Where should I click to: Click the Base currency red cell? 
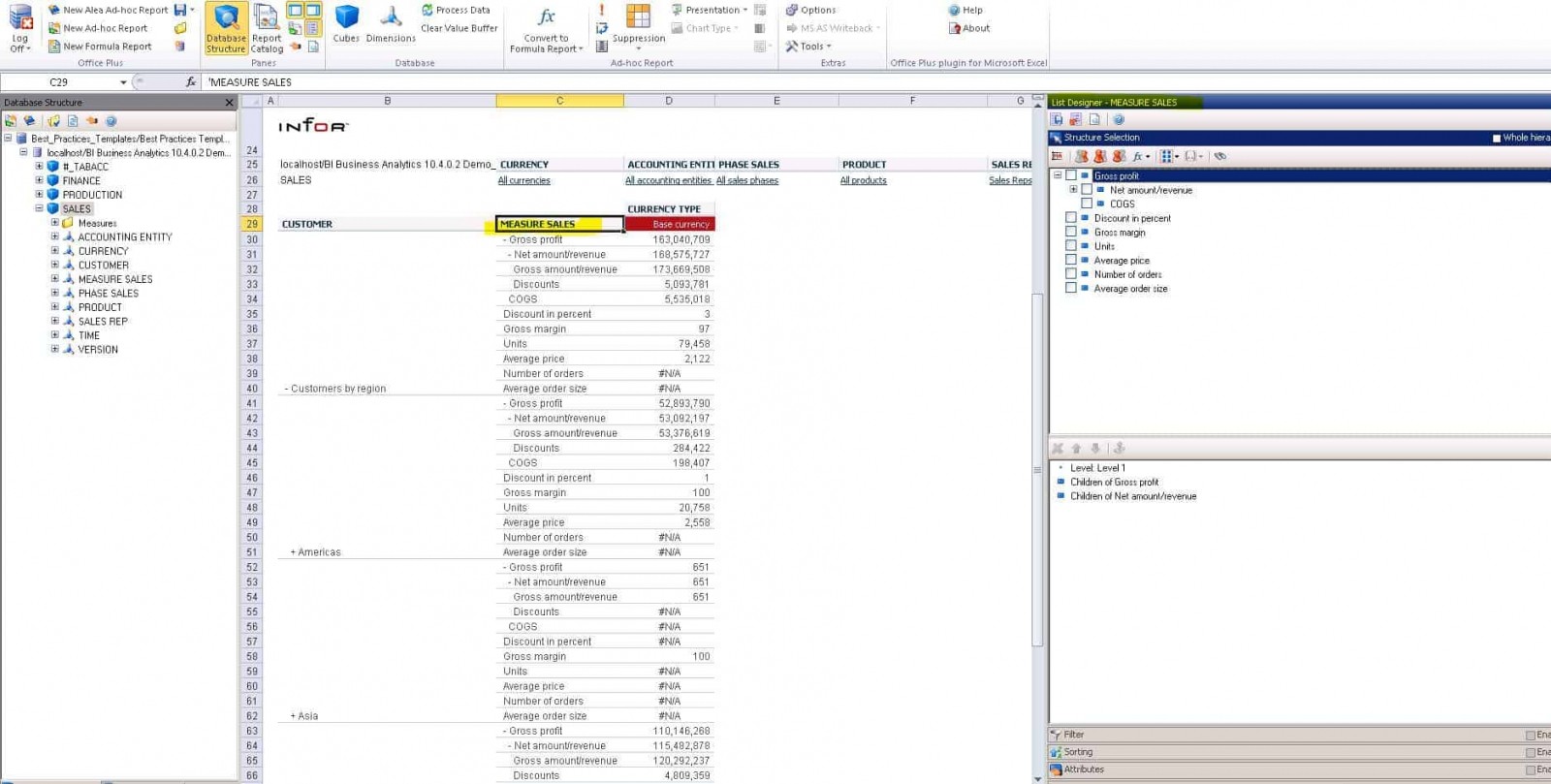click(x=670, y=224)
